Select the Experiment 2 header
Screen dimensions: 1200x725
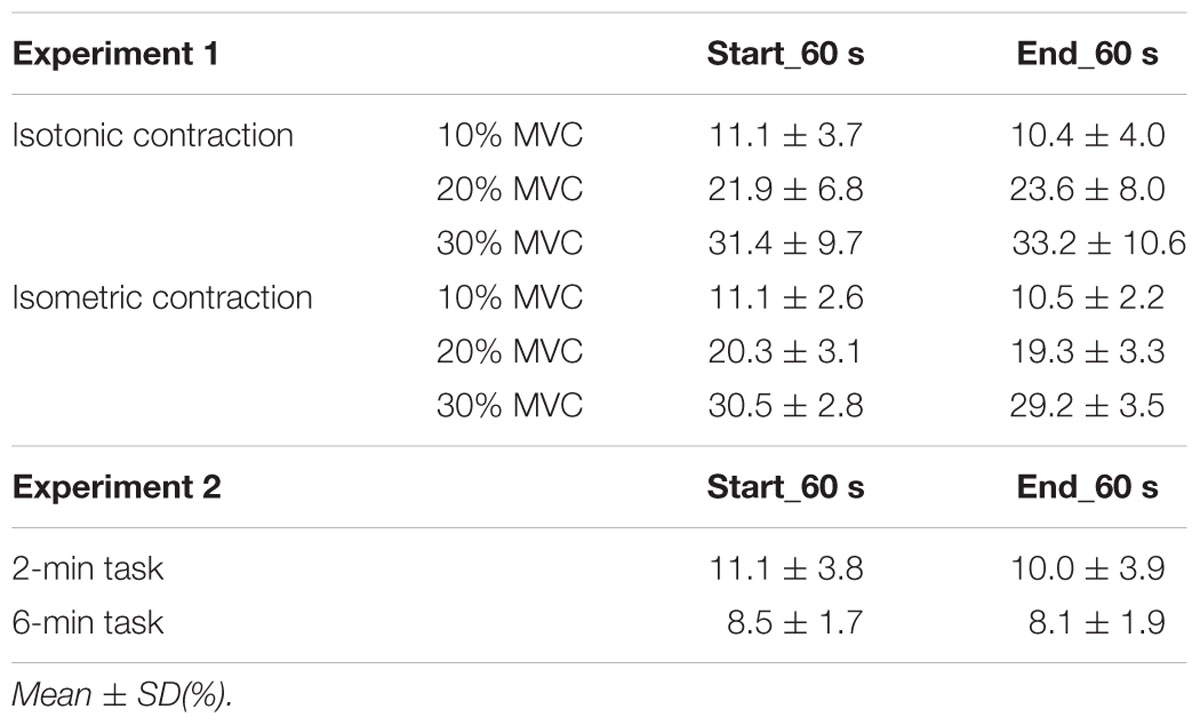point(116,487)
